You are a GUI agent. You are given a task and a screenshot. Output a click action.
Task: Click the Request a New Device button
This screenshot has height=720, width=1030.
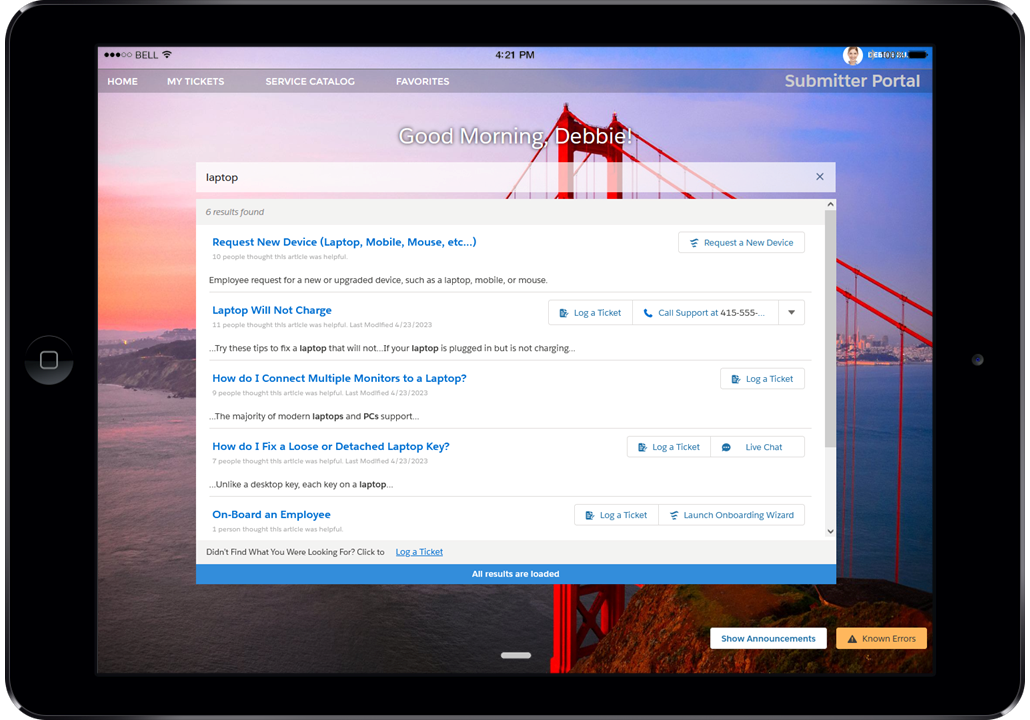click(x=741, y=243)
